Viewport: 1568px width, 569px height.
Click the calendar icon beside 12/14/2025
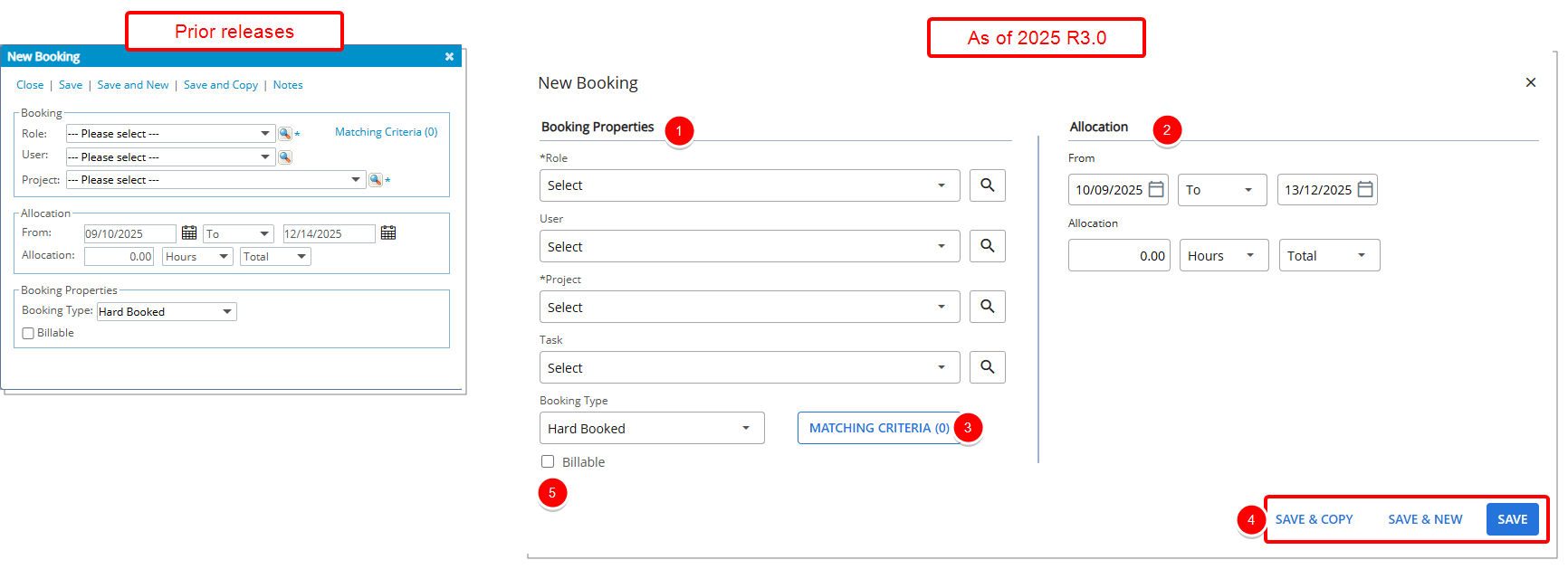[x=388, y=232]
